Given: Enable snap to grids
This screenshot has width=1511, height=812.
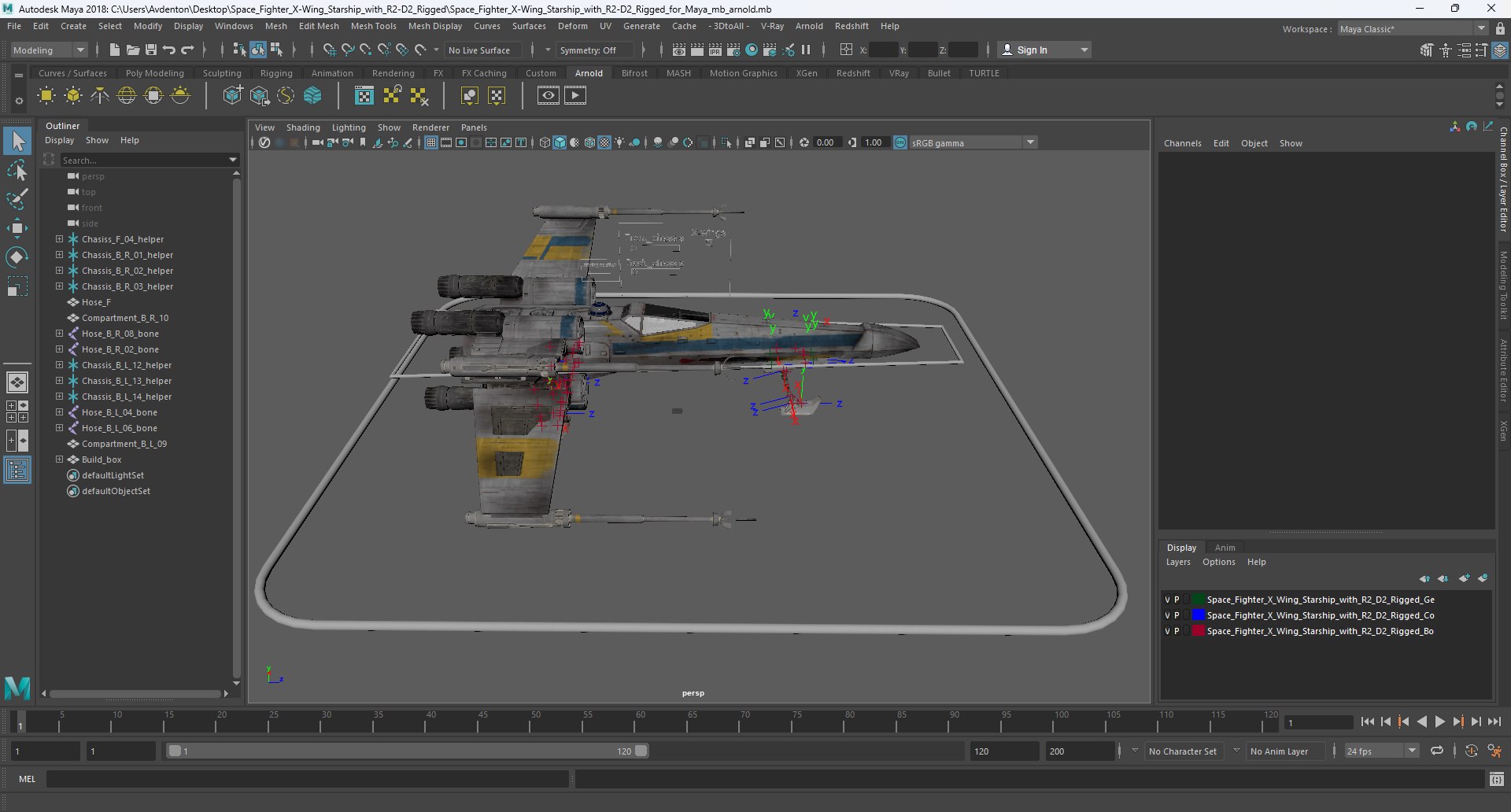Looking at the screenshot, I should coord(330,50).
